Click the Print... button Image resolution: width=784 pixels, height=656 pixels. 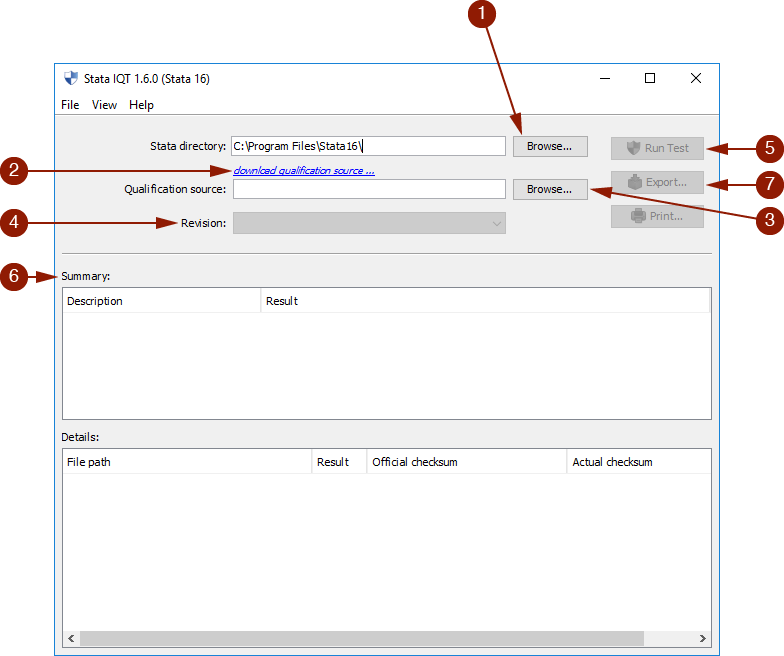[657, 216]
